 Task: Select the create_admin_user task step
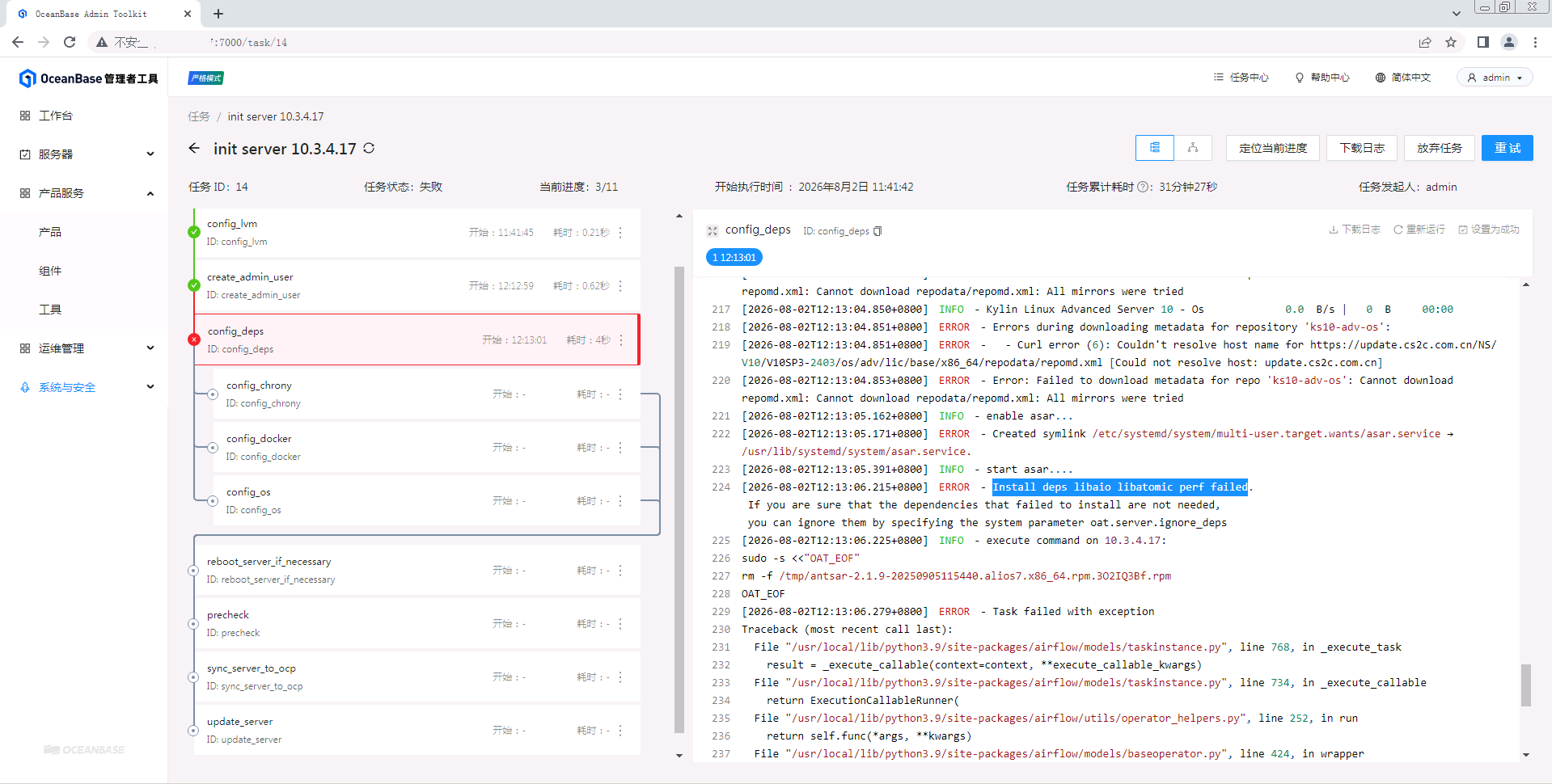(x=417, y=286)
